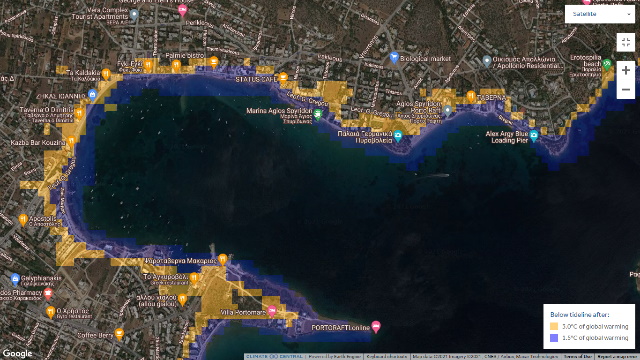This screenshot has height=360, width=640.
Task: Click the restaurant pin beside Psarotaverna Makaris
Action: [222, 259]
